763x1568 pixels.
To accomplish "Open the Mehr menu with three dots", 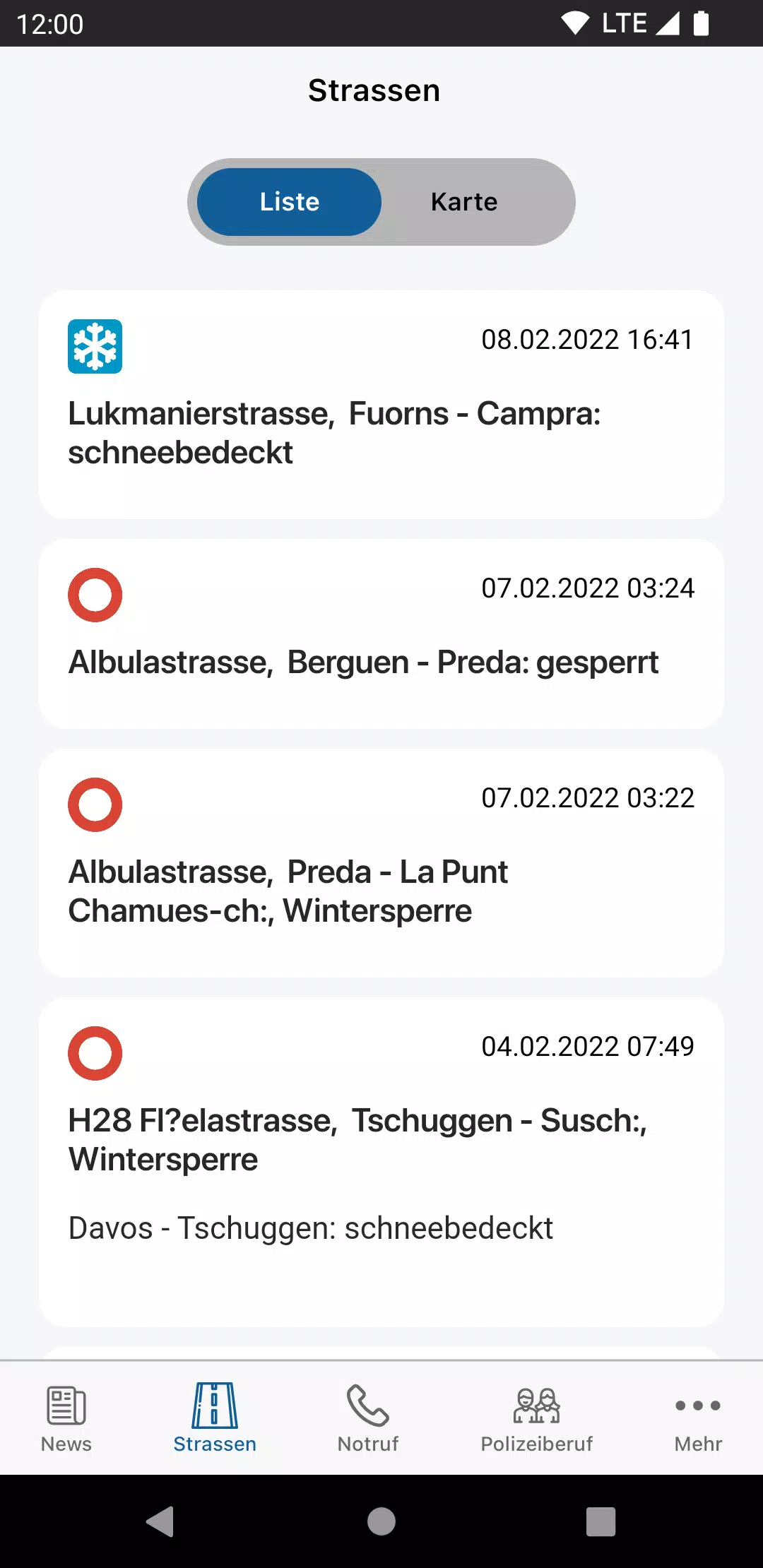I will pyautogui.click(x=698, y=1418).
